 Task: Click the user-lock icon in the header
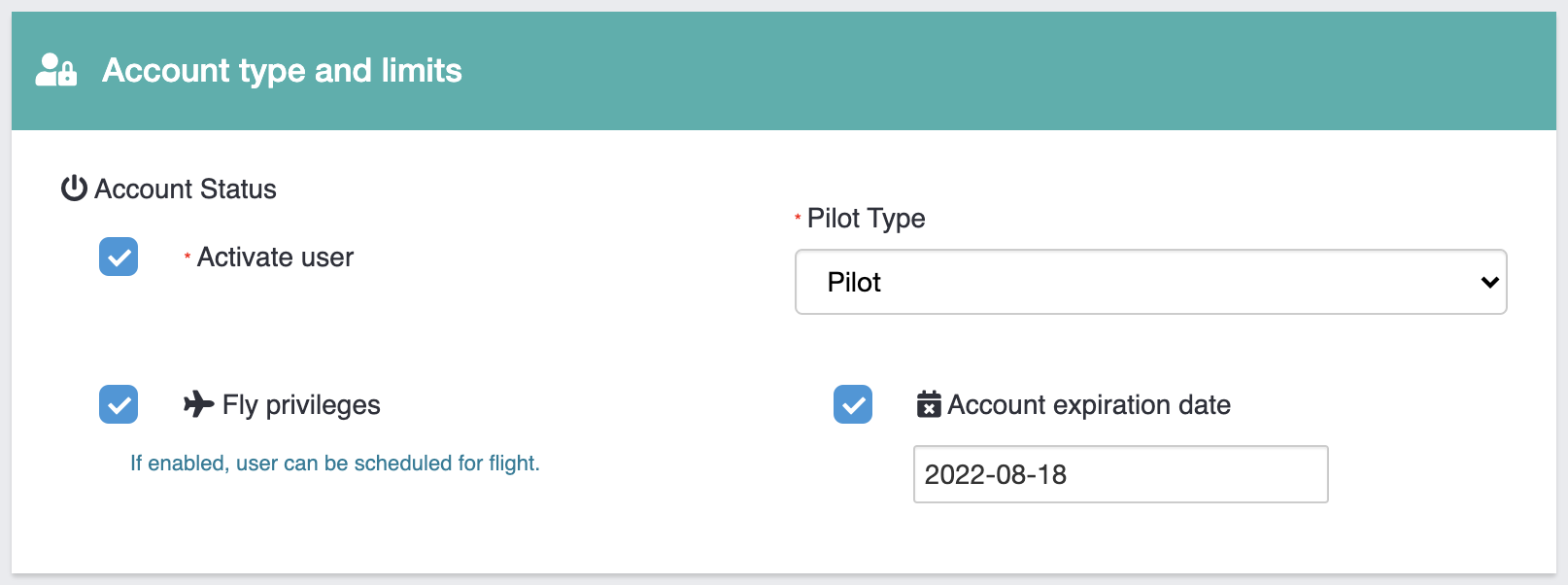(55, 70)
